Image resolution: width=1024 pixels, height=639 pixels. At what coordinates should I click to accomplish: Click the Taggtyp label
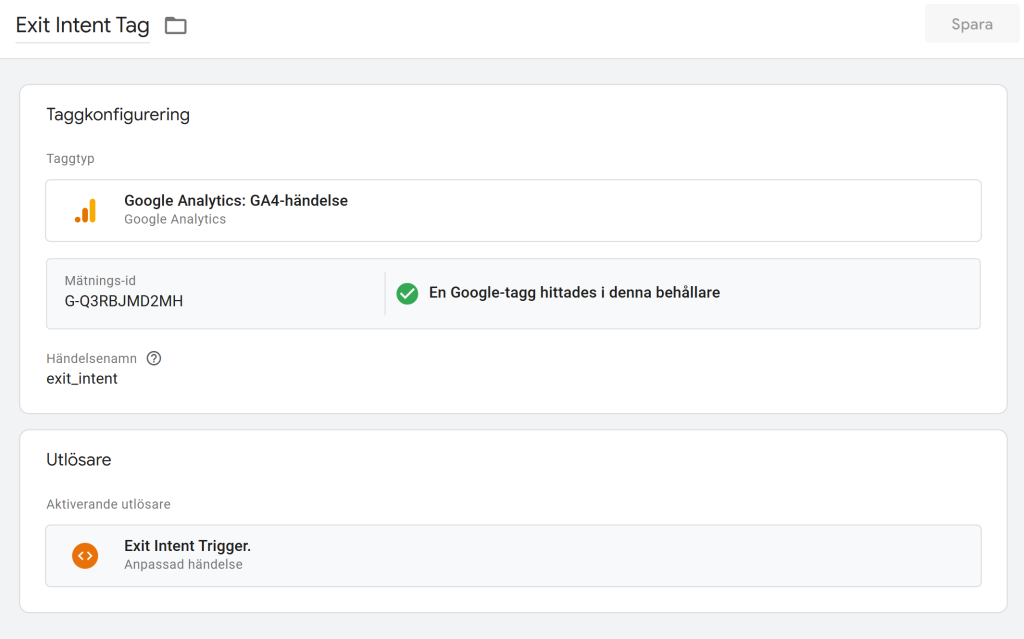pos(71,159)
